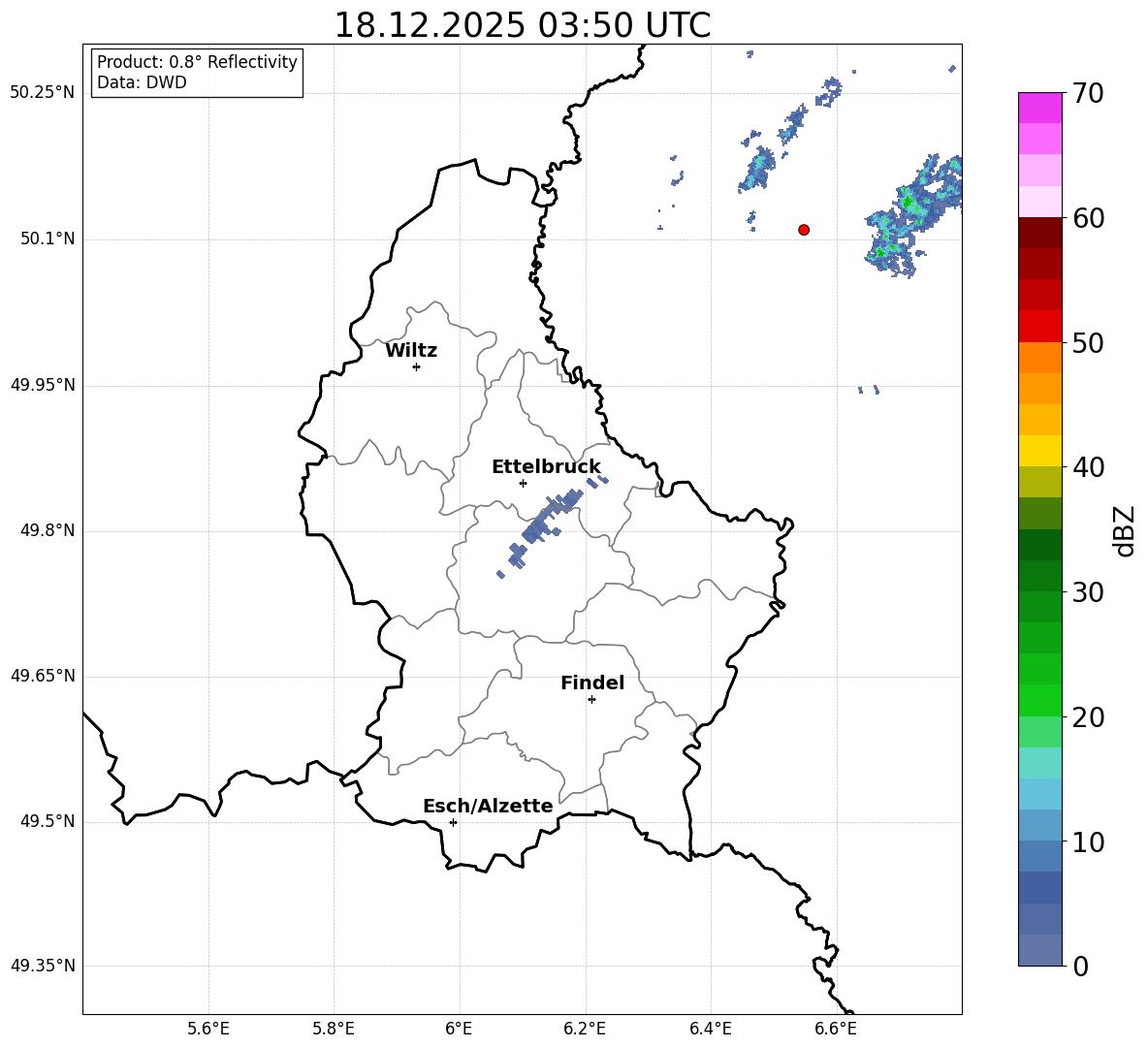Click the 49.95°N latitude label
The image size is (1148, 1048).
[43, 385]
